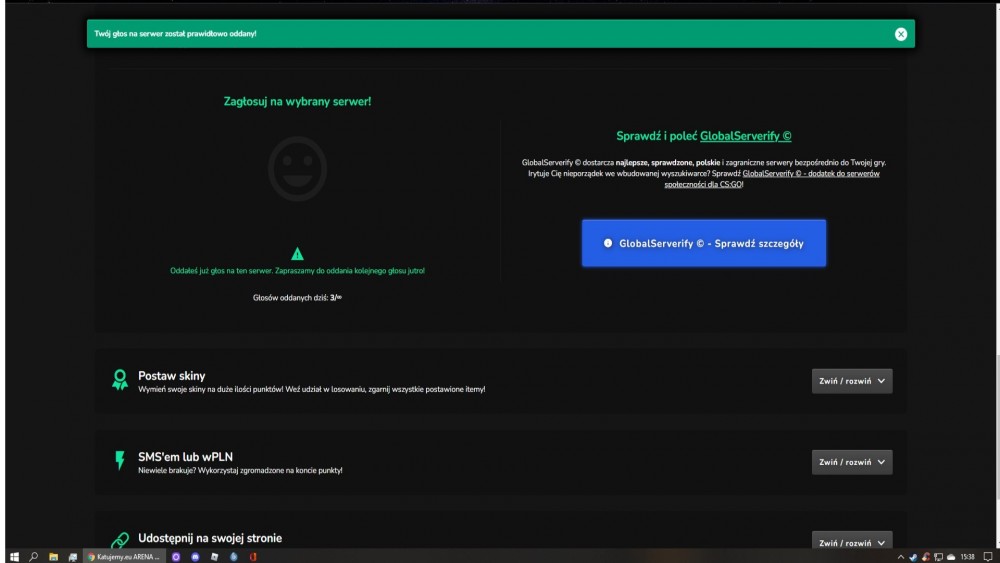Open the GlobalServerify © - Sprawdź szczegóły button

pyautogui.click(x=703, y=243)
